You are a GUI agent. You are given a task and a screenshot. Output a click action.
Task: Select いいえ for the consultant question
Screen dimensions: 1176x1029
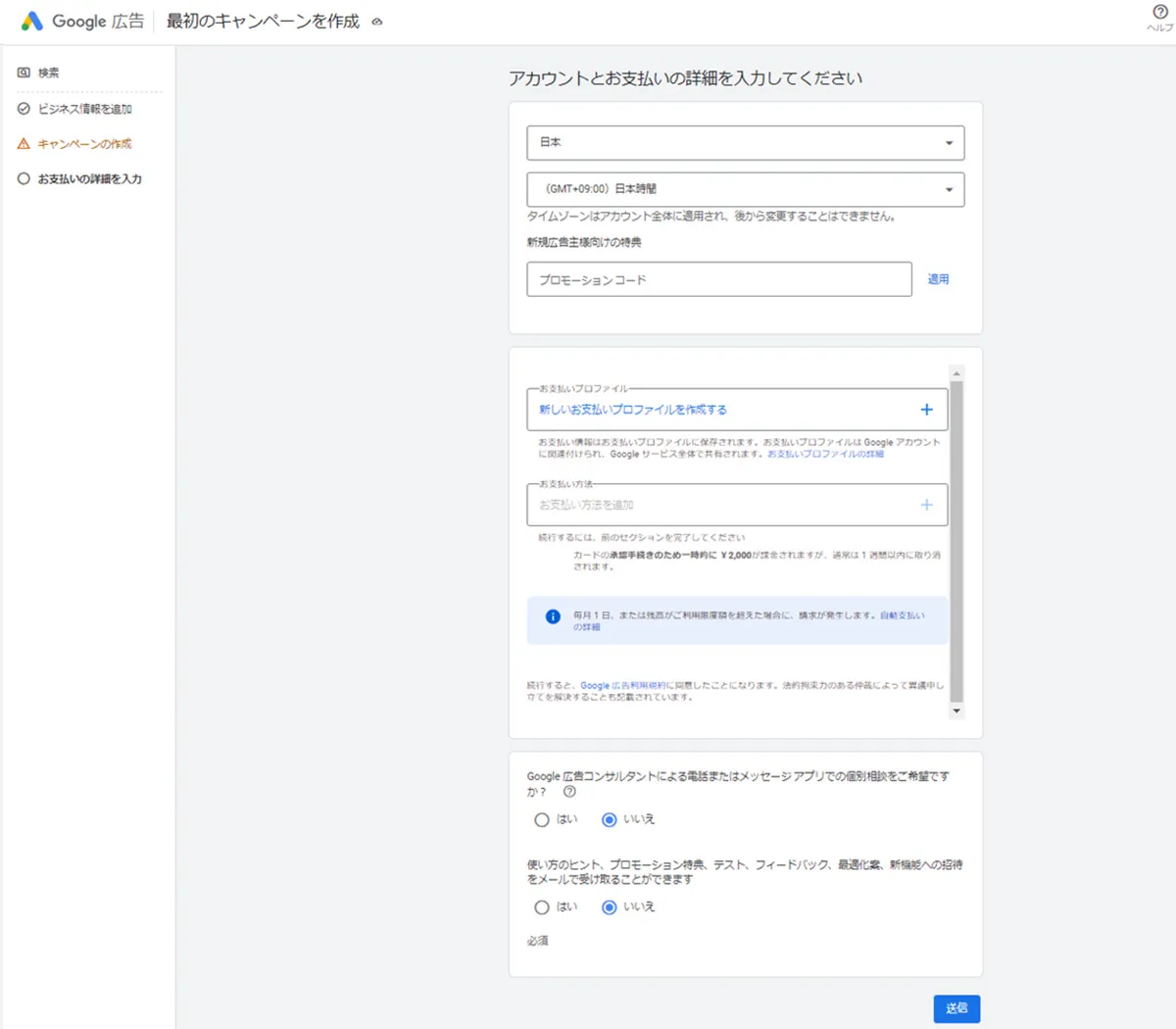610,819
